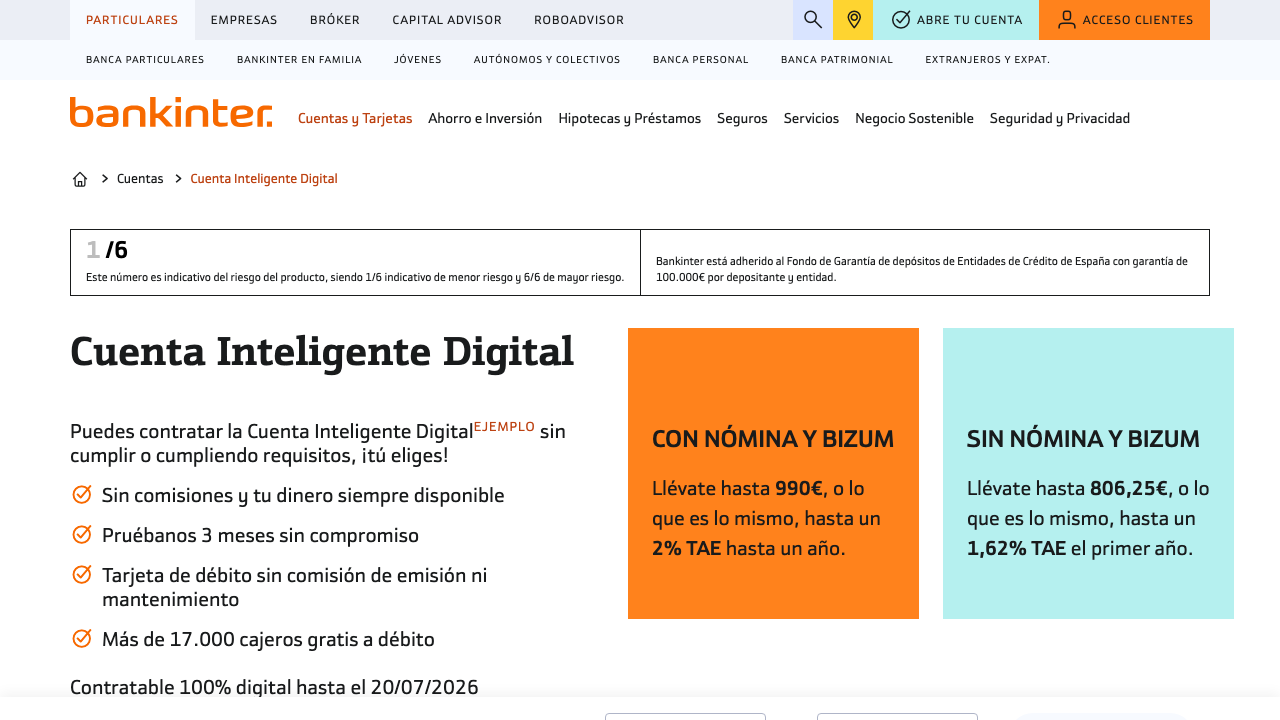Image resolution: width=1280 pixels, height=720 pixels.
Task: Open the Bróker tab
Action: (335, 20)
